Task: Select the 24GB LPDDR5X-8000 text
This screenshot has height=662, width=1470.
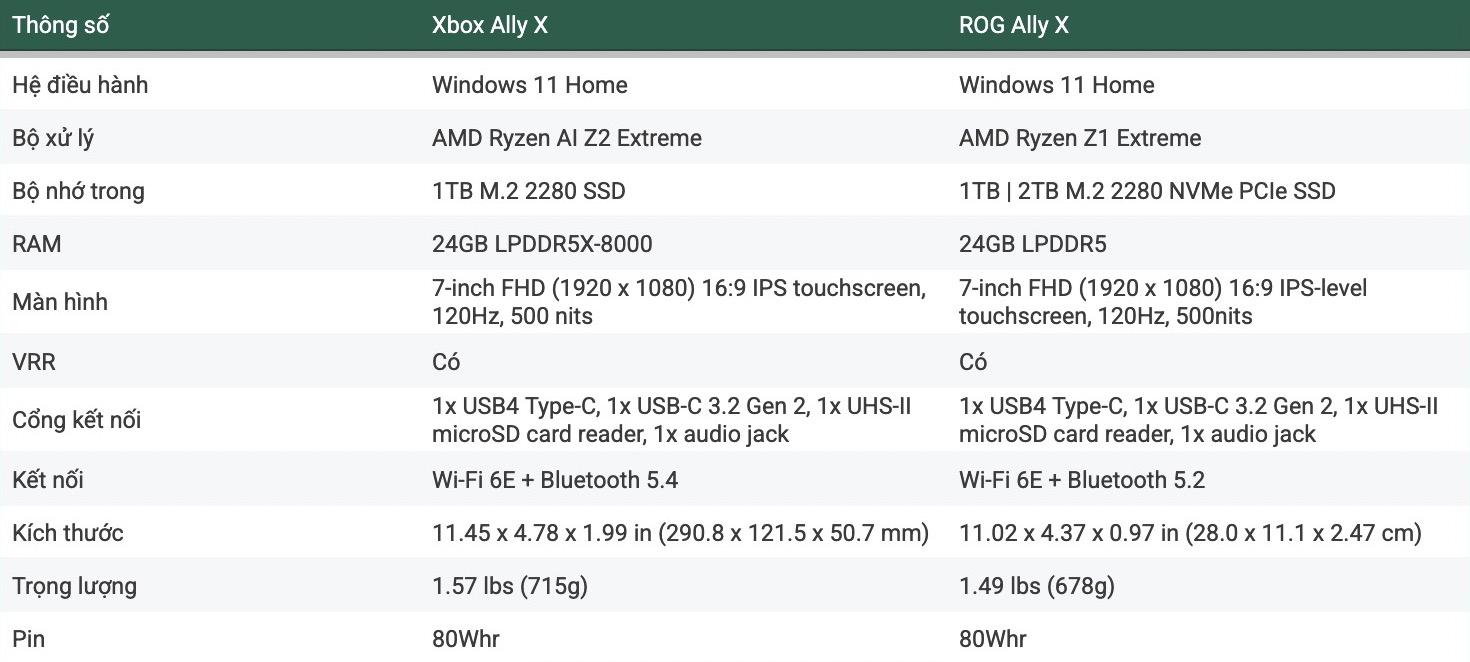Action: (542, 244)
